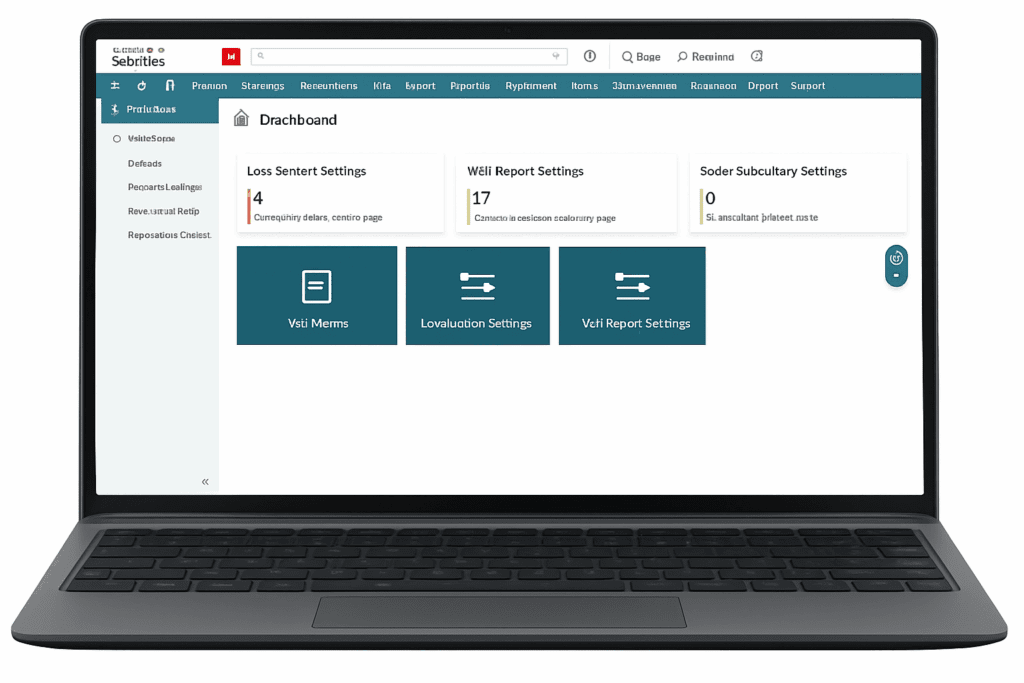Click the red logo icon beside search bar

click(x=231, y=57)
